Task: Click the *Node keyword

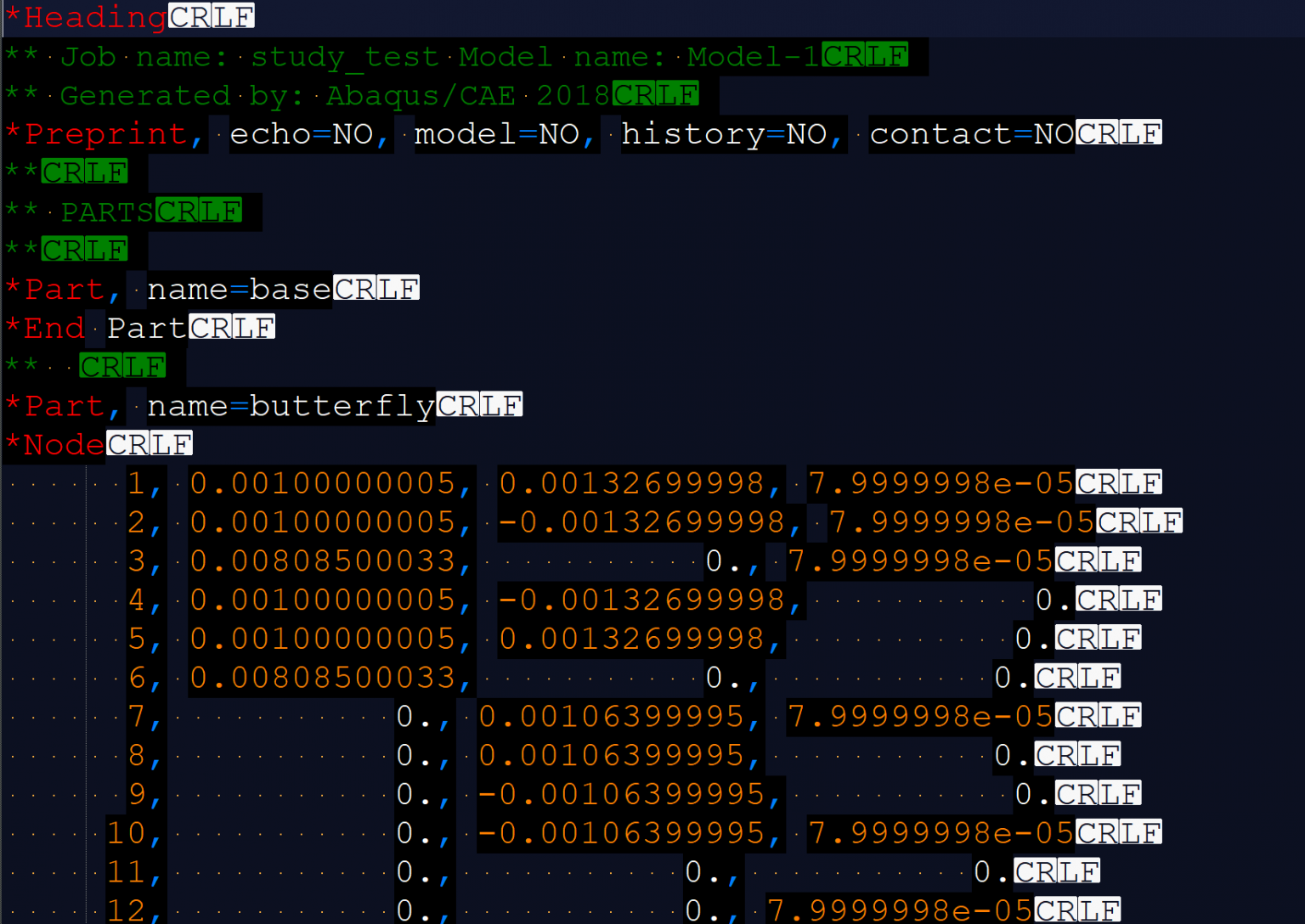Action: [56, 445]
